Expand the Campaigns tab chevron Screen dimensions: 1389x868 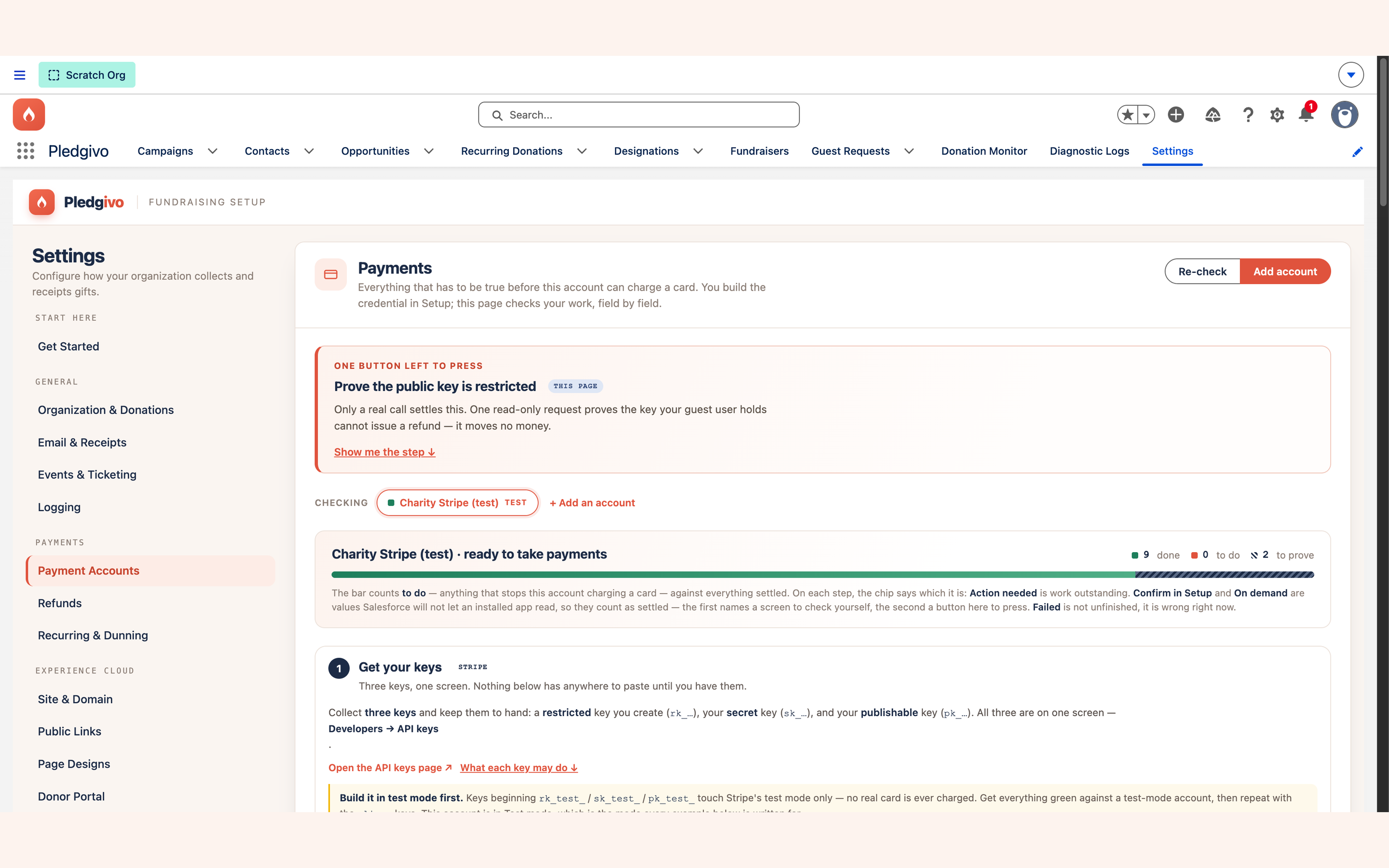tap(212, 151)
